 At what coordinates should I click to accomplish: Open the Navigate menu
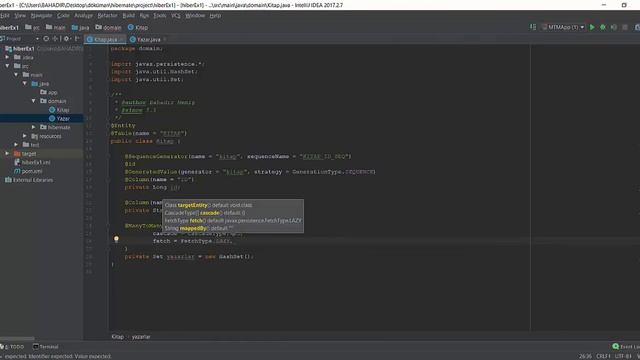(x=41, y=16)
